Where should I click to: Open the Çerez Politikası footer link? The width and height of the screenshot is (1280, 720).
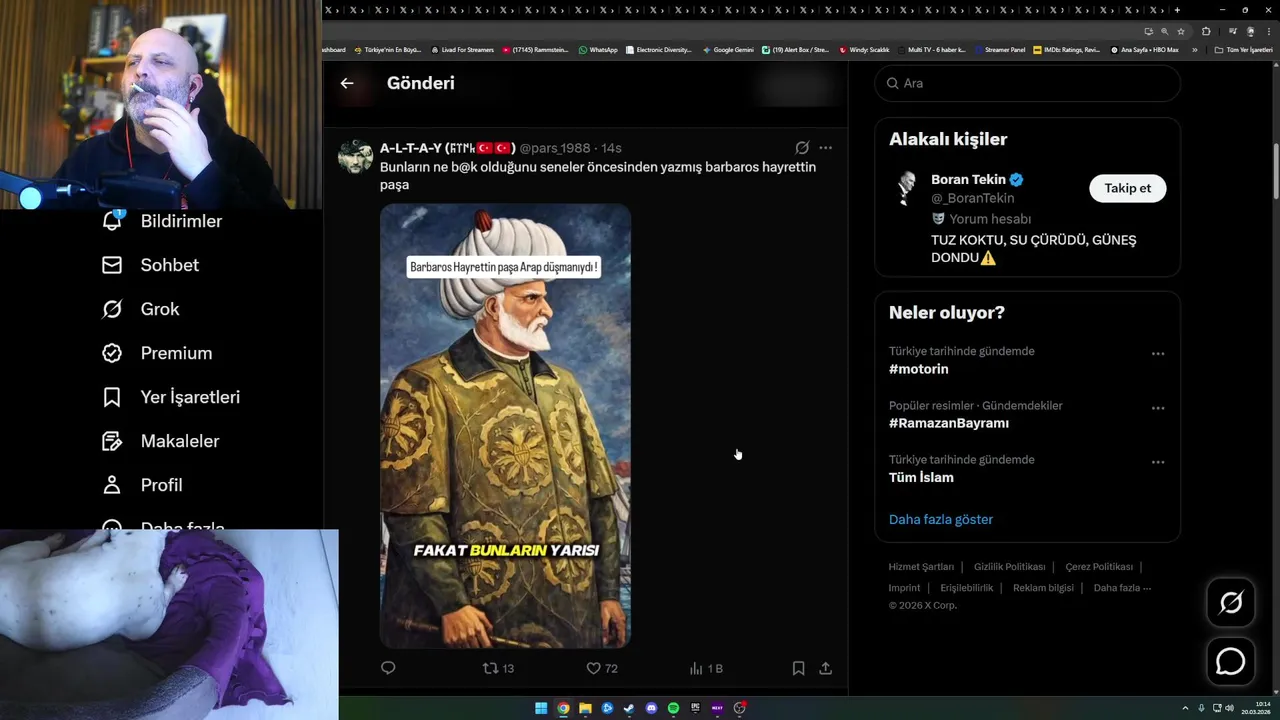pyautogui.click(x=1099, y=567)
